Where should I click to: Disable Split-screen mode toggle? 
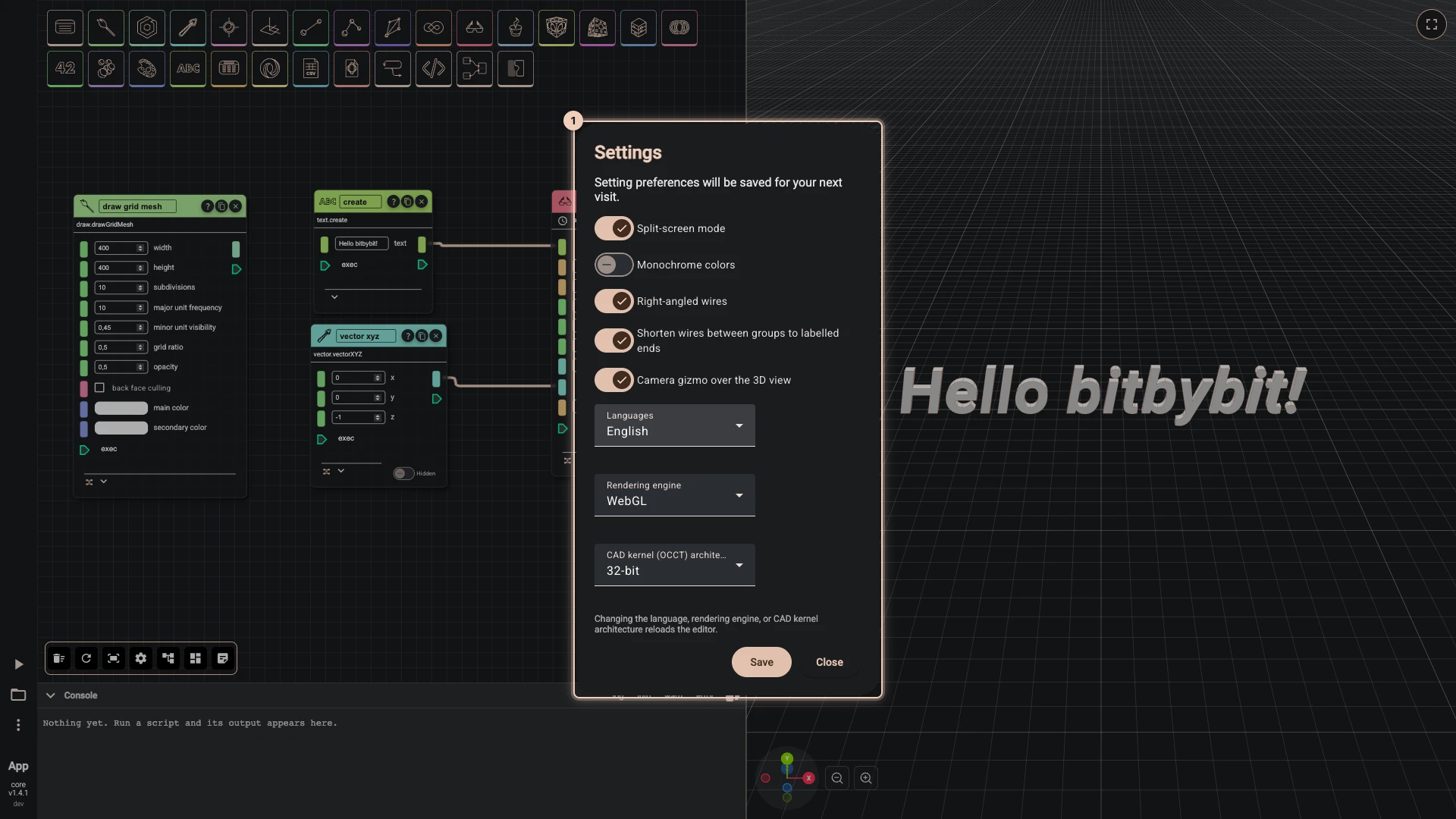coord(613,228)
